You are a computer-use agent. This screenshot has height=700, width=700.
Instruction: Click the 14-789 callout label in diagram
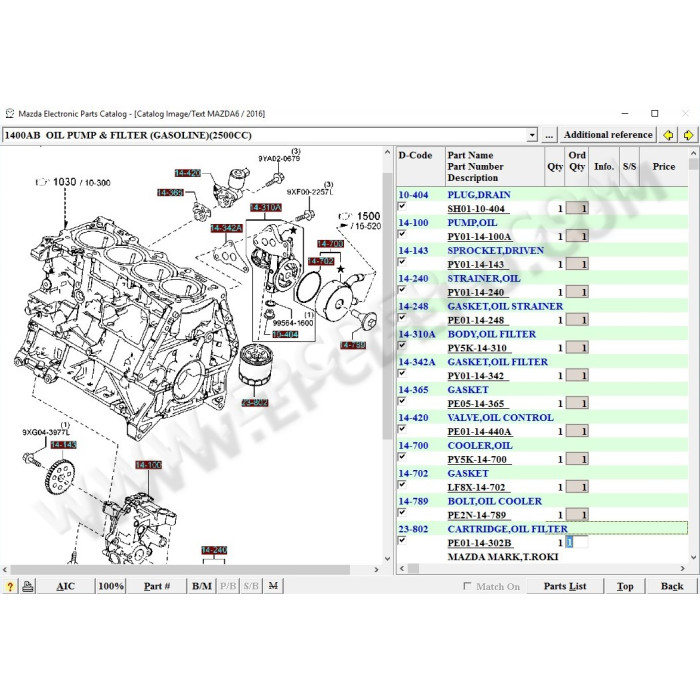tap(353, 345)
